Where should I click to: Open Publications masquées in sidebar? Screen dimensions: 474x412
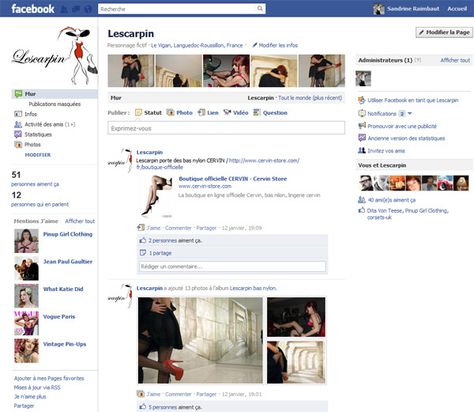click(54, 104)
